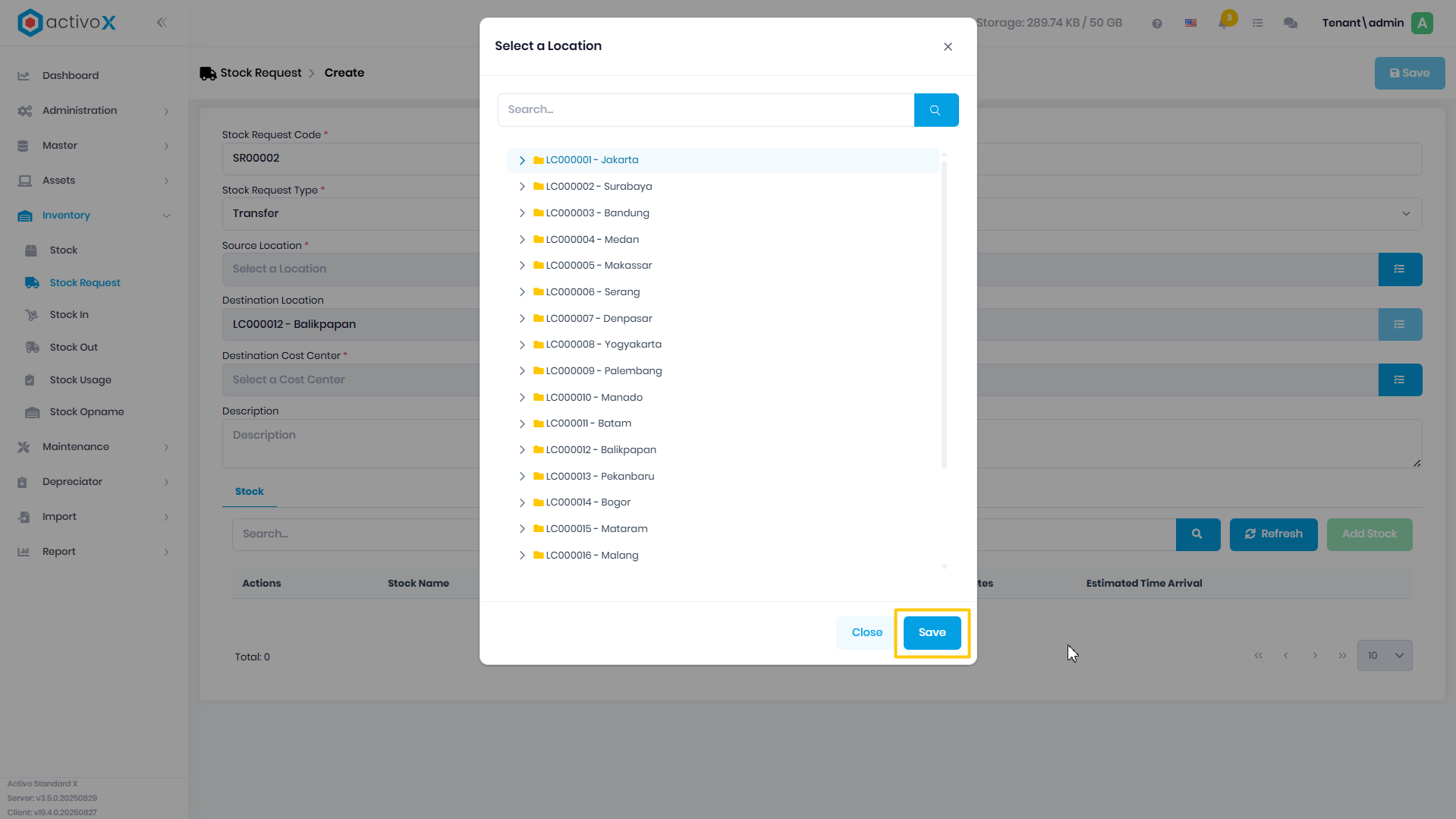Select LC000010 - Manado location
Screen dimensions: 1456x819
point(594,398)
